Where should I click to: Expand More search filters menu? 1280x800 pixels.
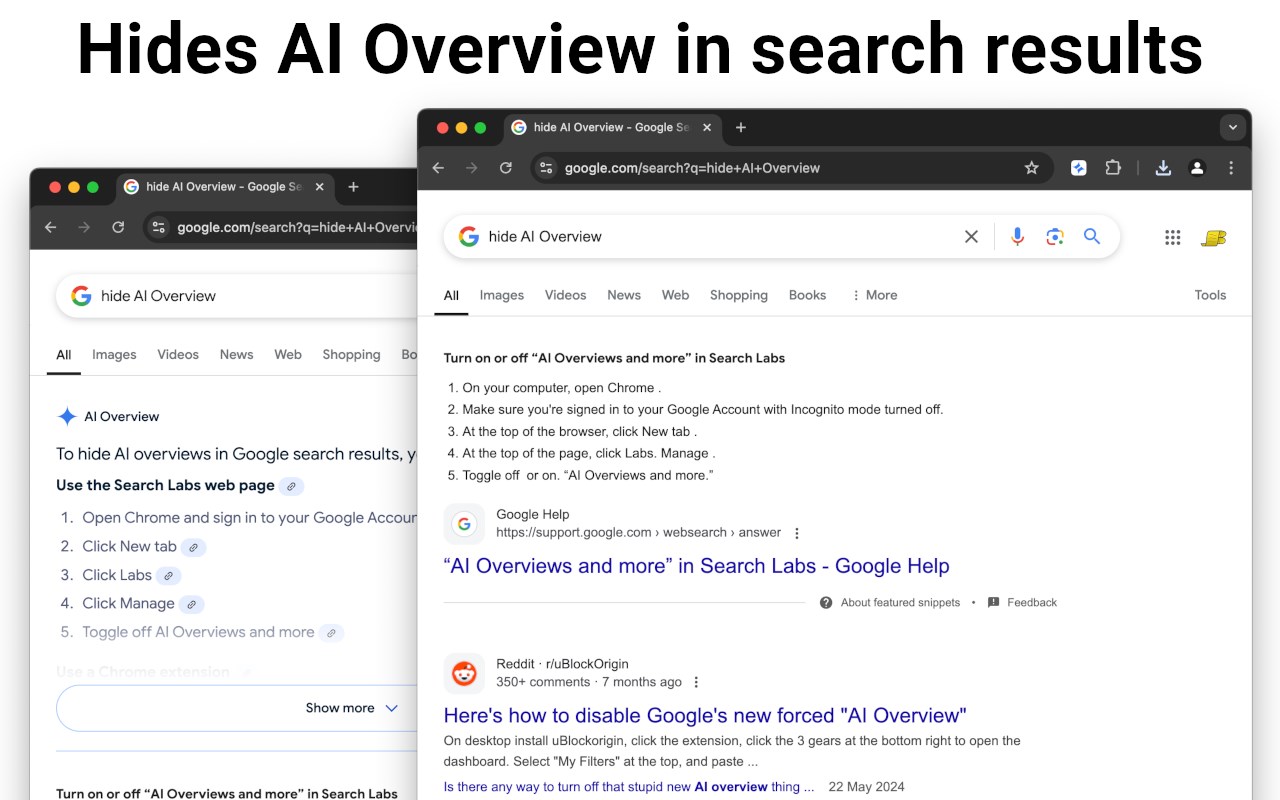click(x=874, y=295)
